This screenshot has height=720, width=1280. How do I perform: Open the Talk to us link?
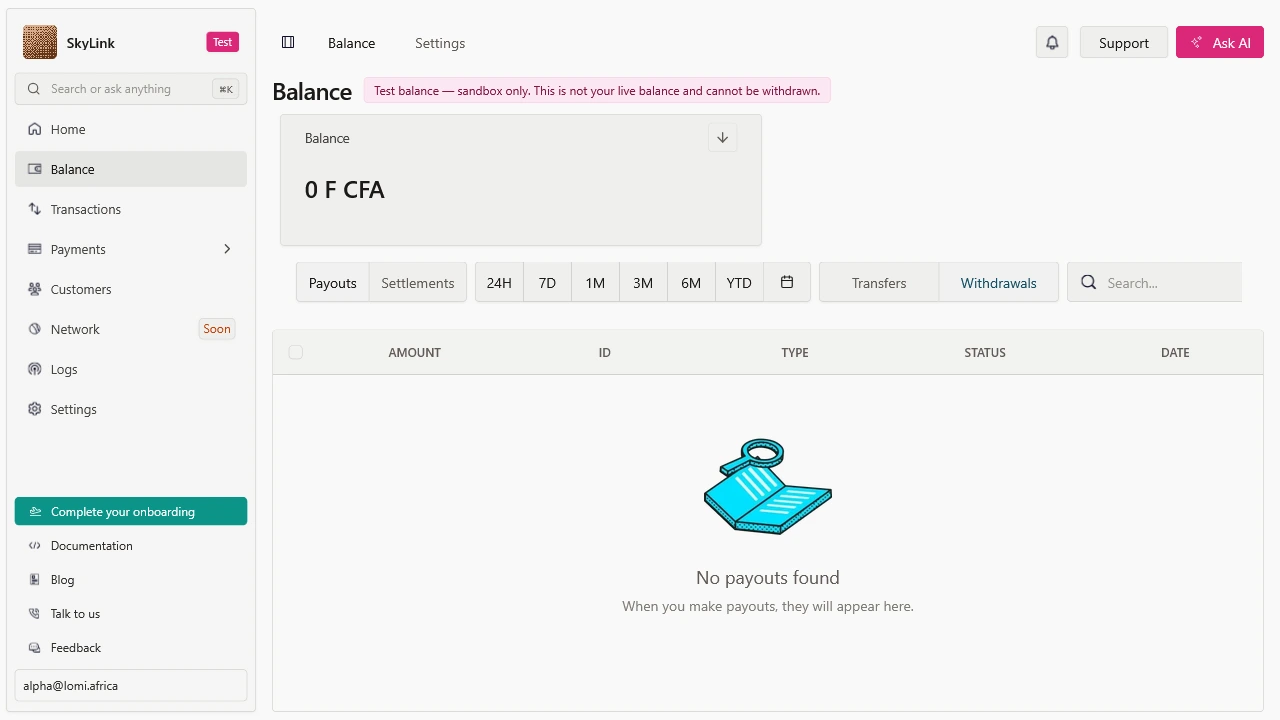tap(131, 614)
